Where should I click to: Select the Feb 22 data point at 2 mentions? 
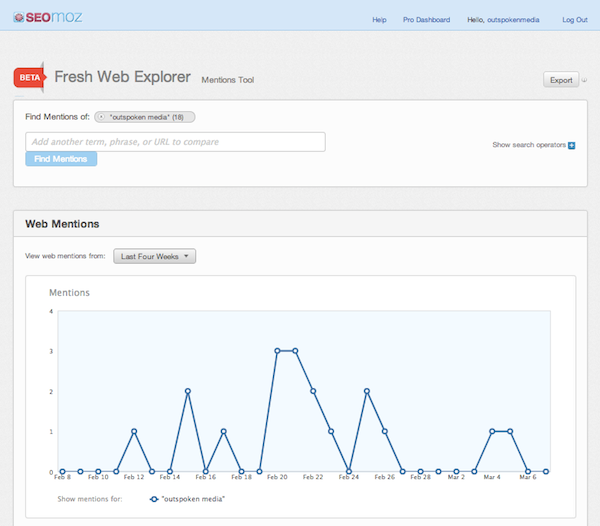pyautogui.click(x=313, y=391)
